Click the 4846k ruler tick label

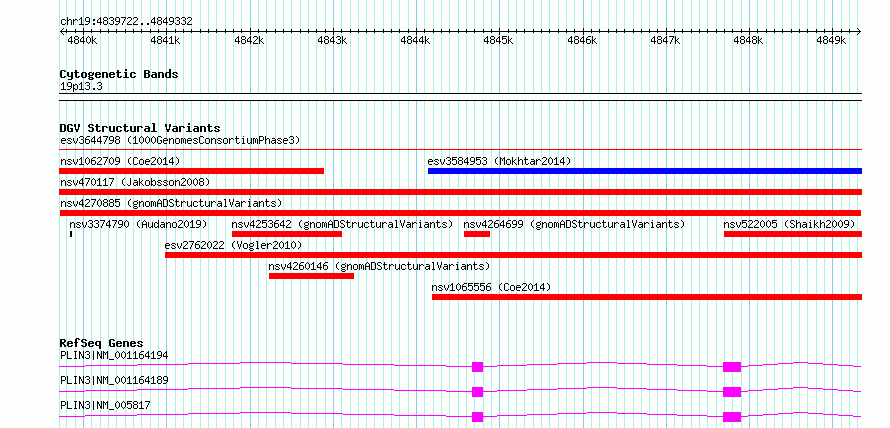[x=582, y=41]
